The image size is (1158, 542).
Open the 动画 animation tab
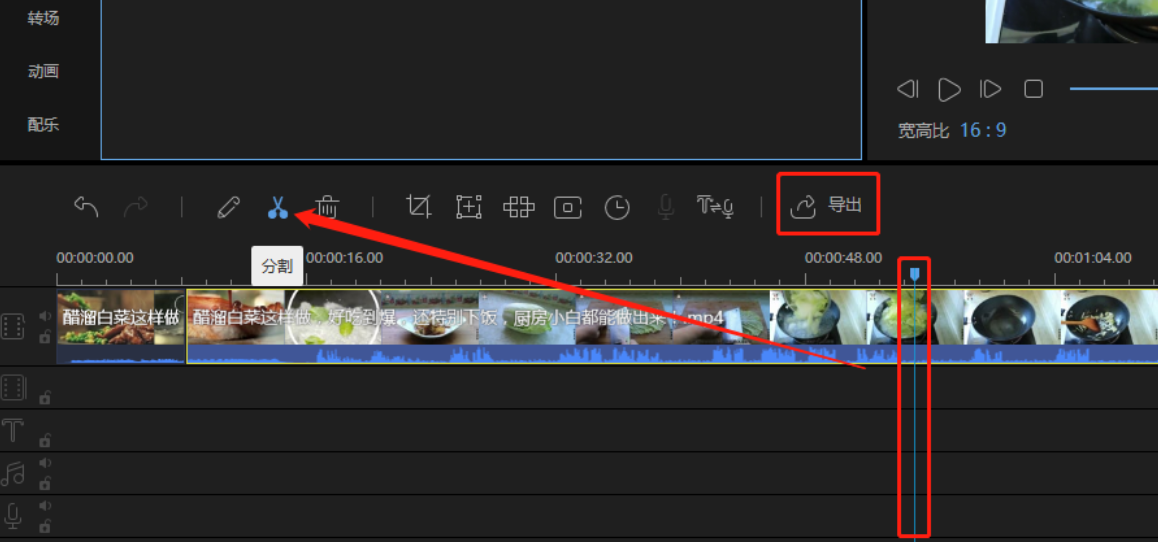click(x=43, y=72)
